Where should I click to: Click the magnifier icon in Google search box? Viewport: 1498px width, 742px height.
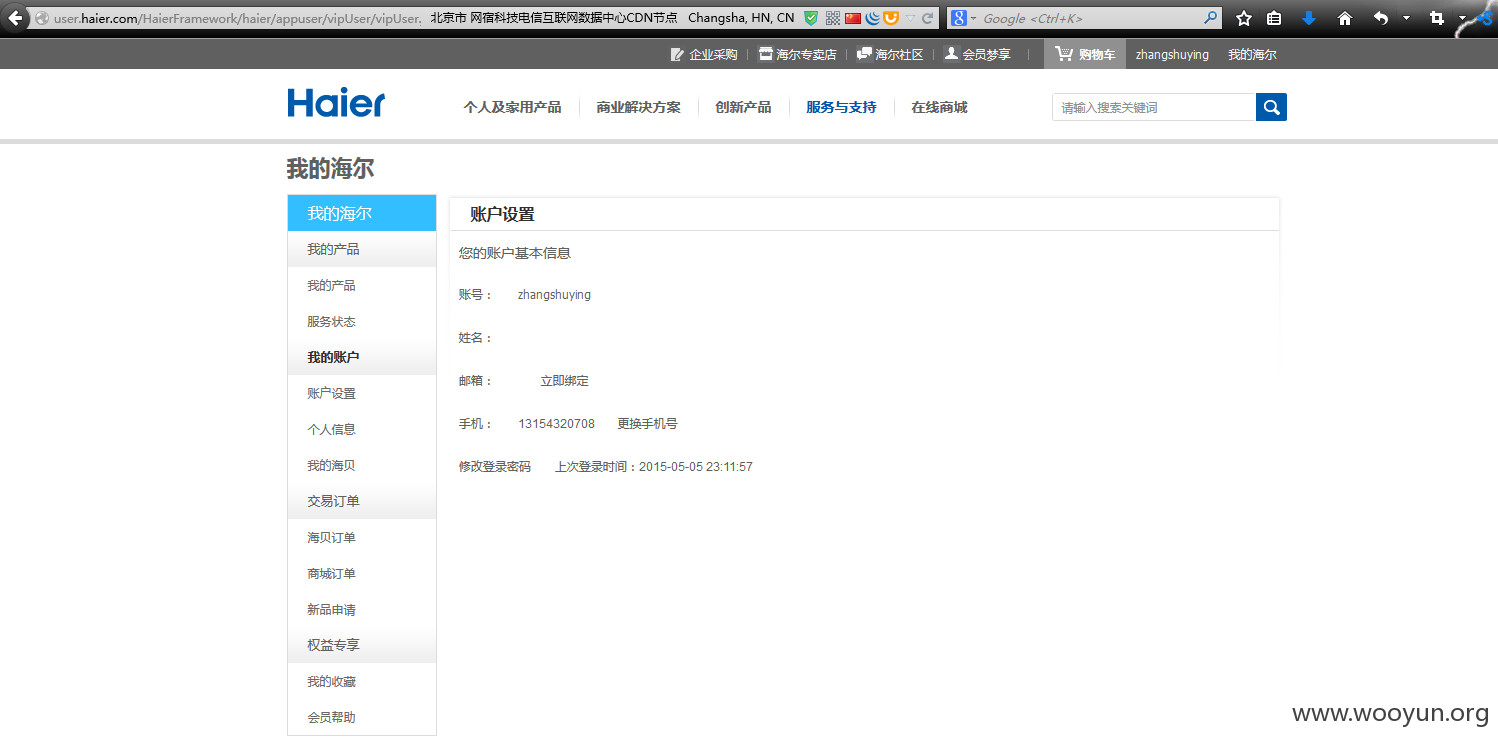1211,18
